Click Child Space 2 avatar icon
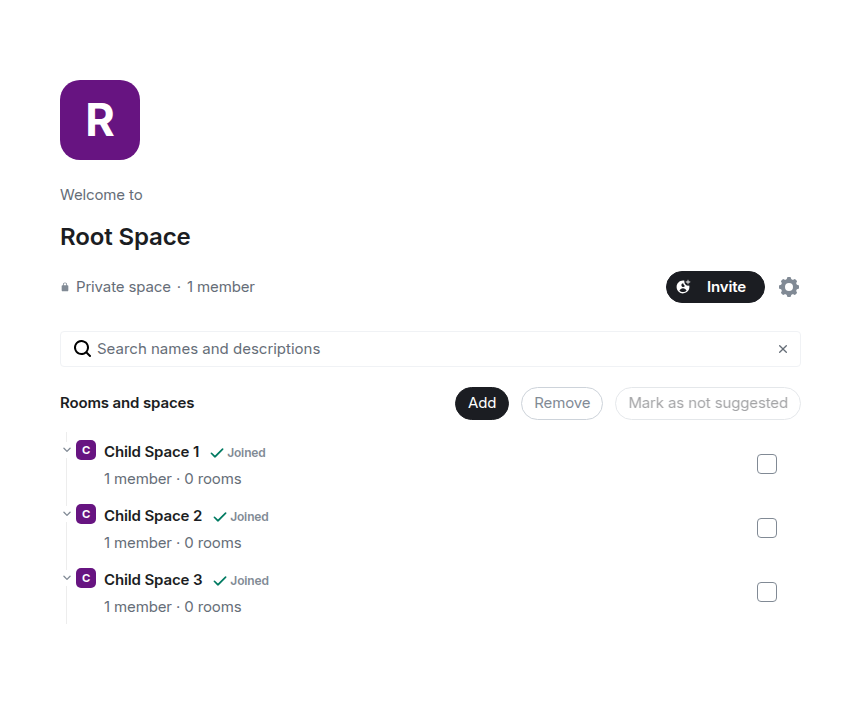Screen dimensions: 861x720 (86, 515)
